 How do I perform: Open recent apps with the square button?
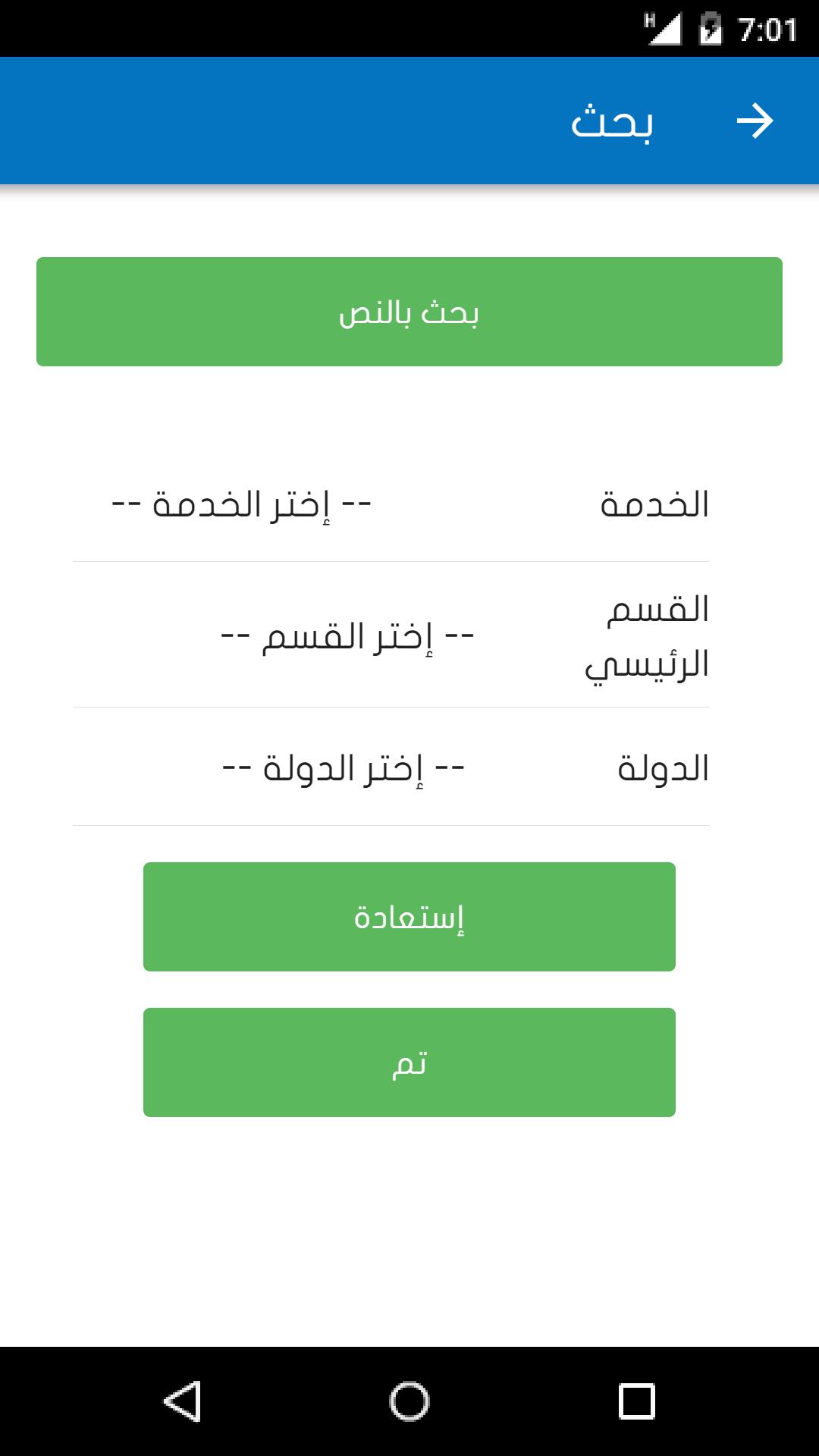[x=636, y=1401]
